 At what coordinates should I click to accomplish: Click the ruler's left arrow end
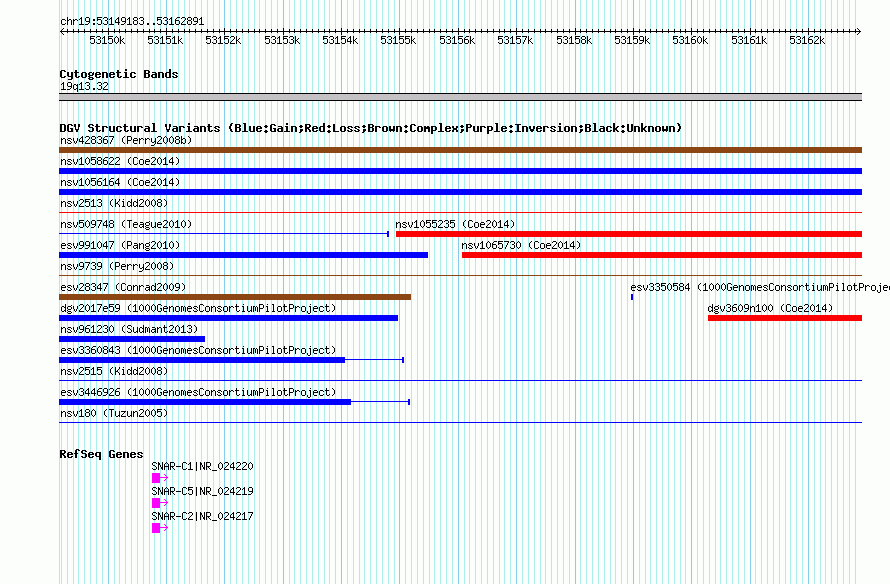point(62,31)
